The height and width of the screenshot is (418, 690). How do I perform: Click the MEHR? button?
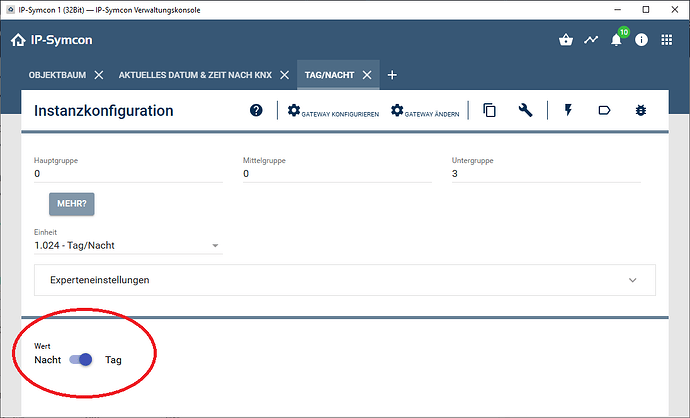(72, 204)
